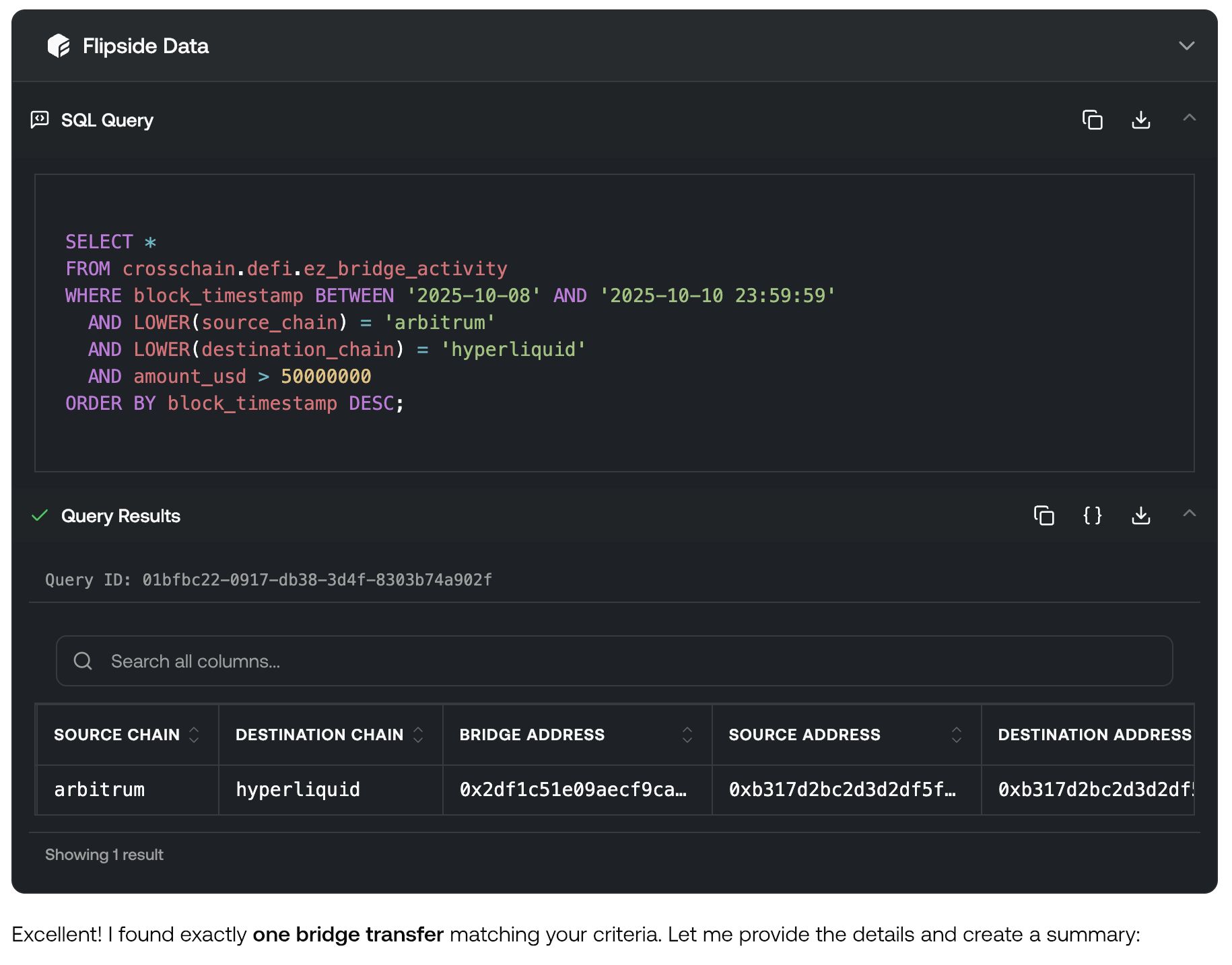Download the SQL query
This screenshot has height=965, width=1232.
click(1140, 120)
